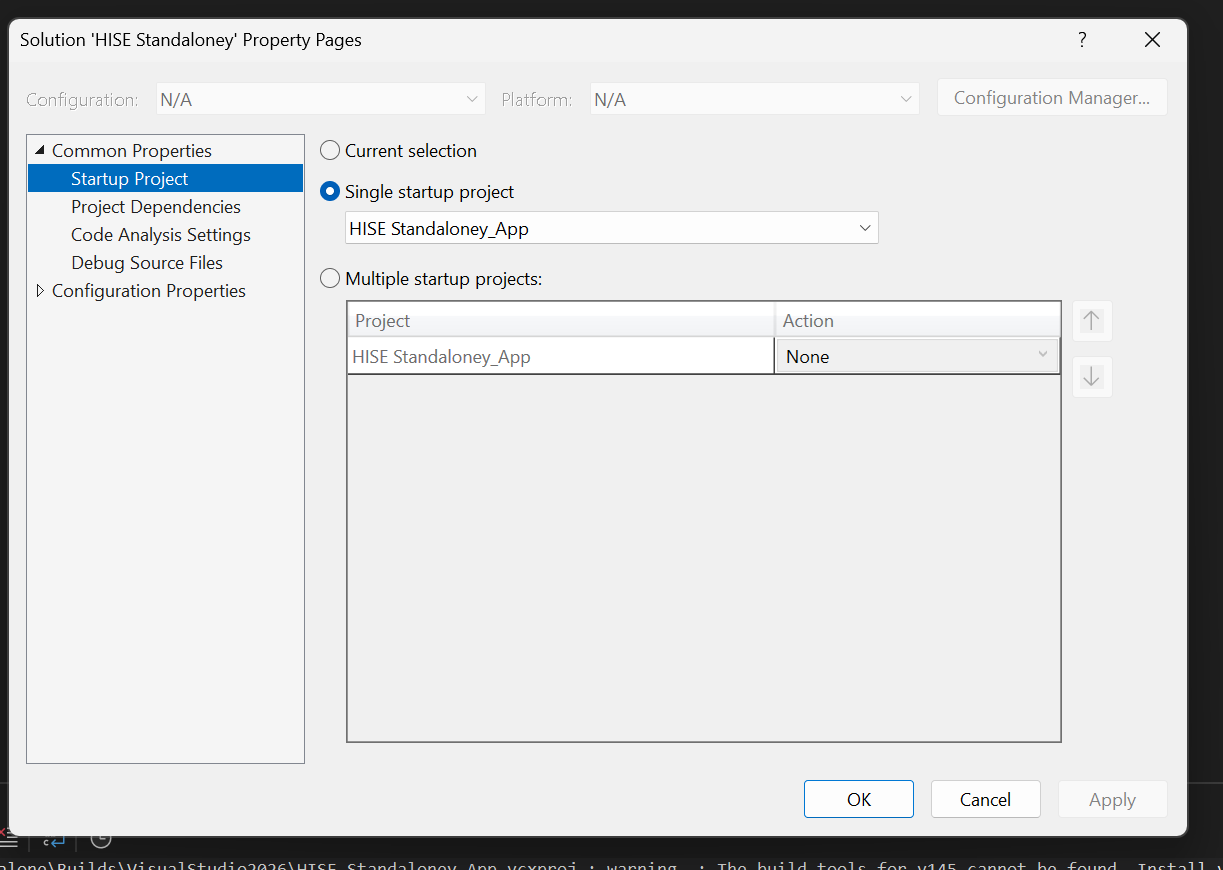Open the Action dropdown set to None
This screenshot has height=870, width=1223.
[x=916, y=356]
